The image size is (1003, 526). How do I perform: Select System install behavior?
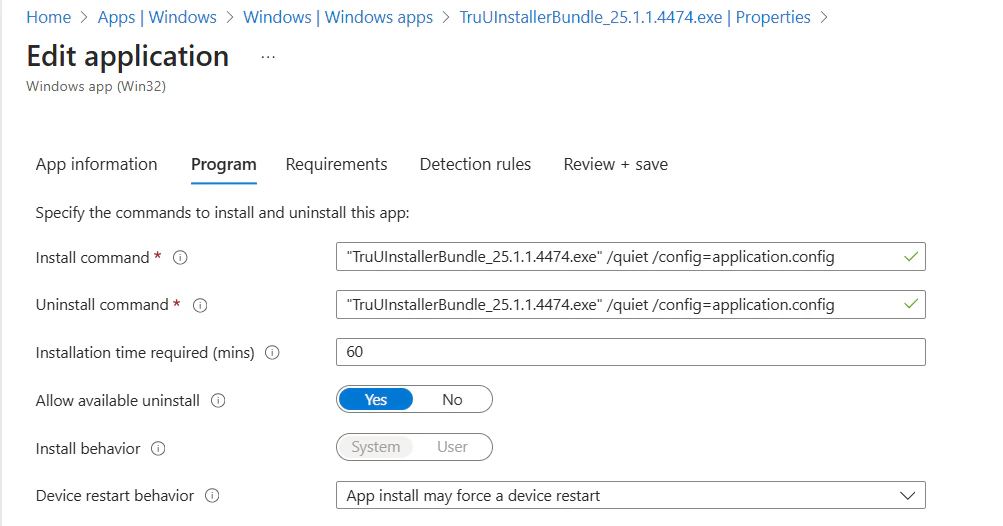point(375,447)
